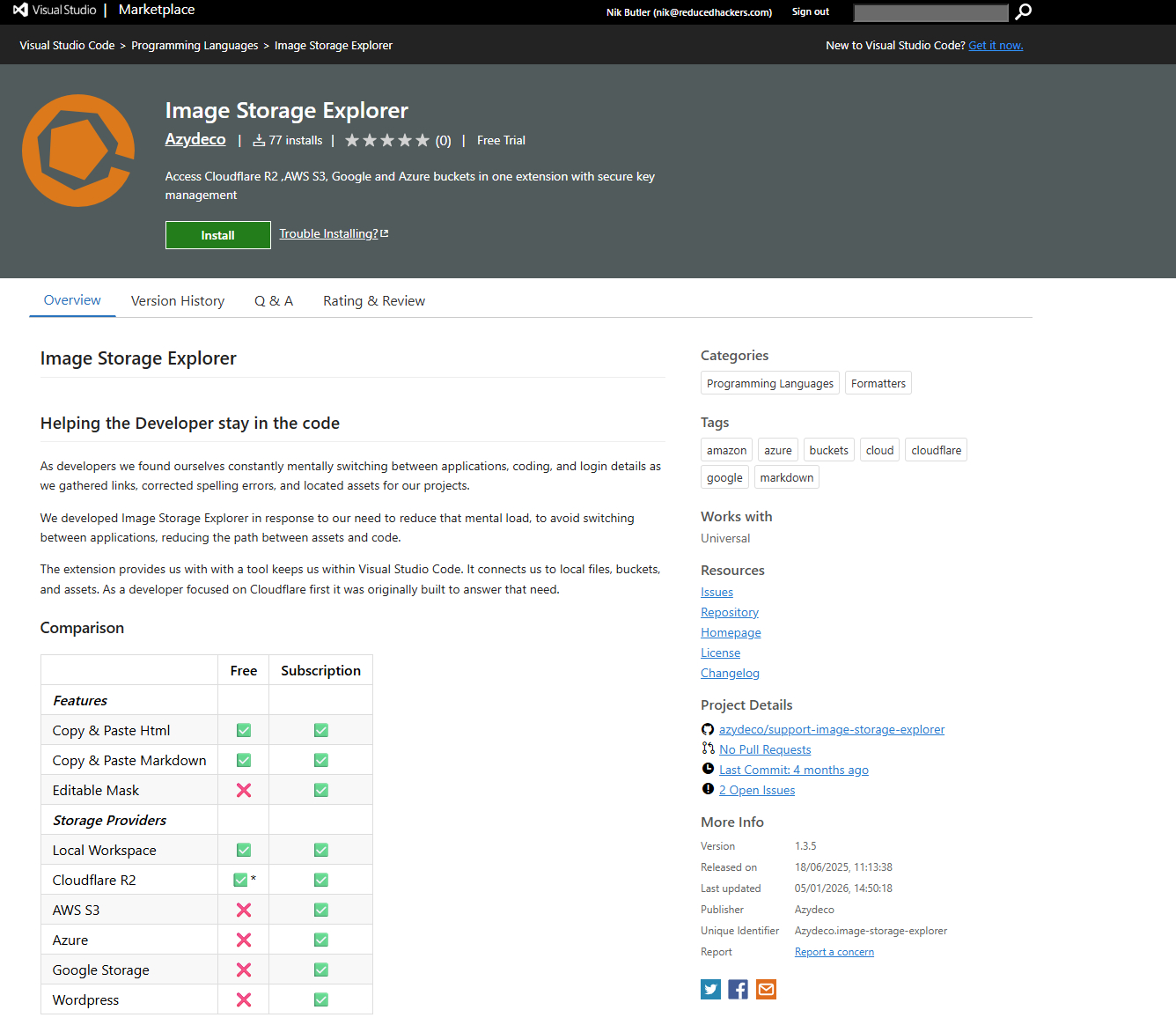Click inside the marketplace search field
Image resolution: width=1176 pixels, height=1025 pixels.
[x=930, y=12]
